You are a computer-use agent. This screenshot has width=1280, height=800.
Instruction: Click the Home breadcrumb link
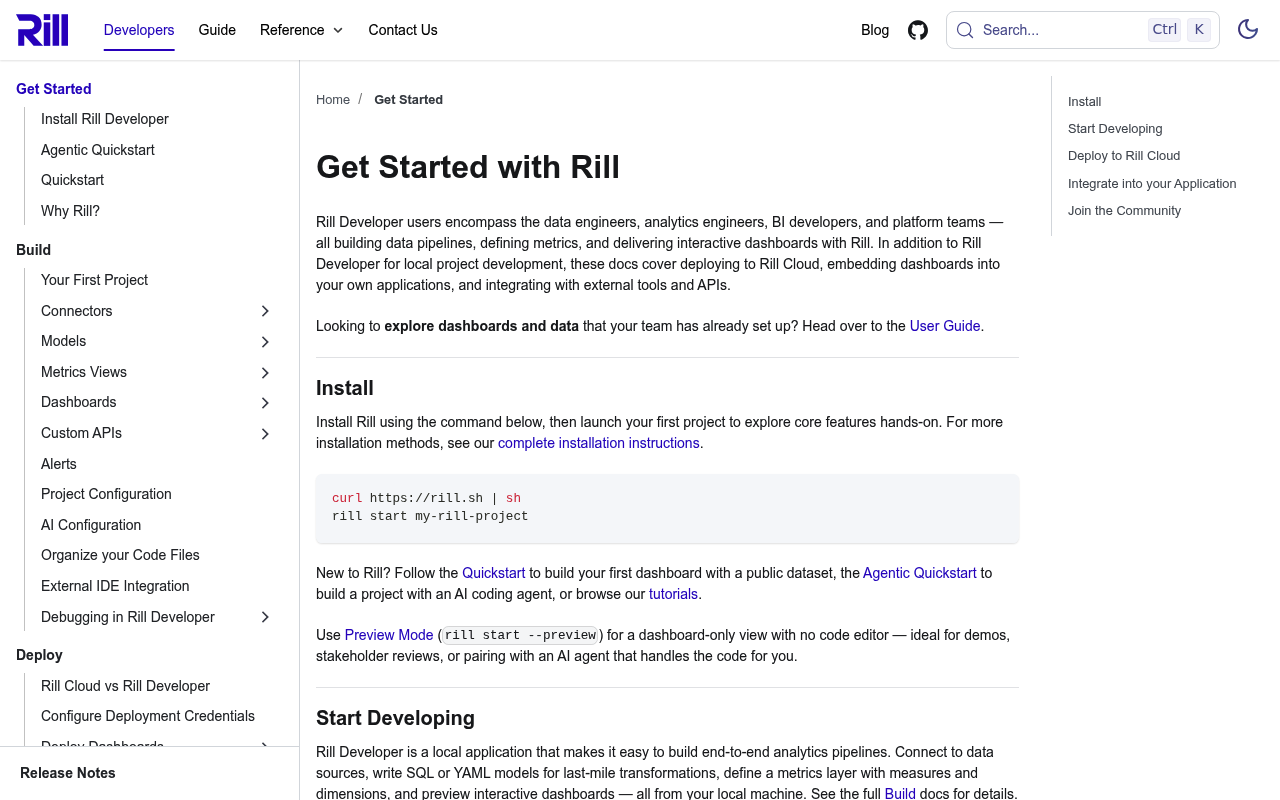pos(333,100)
